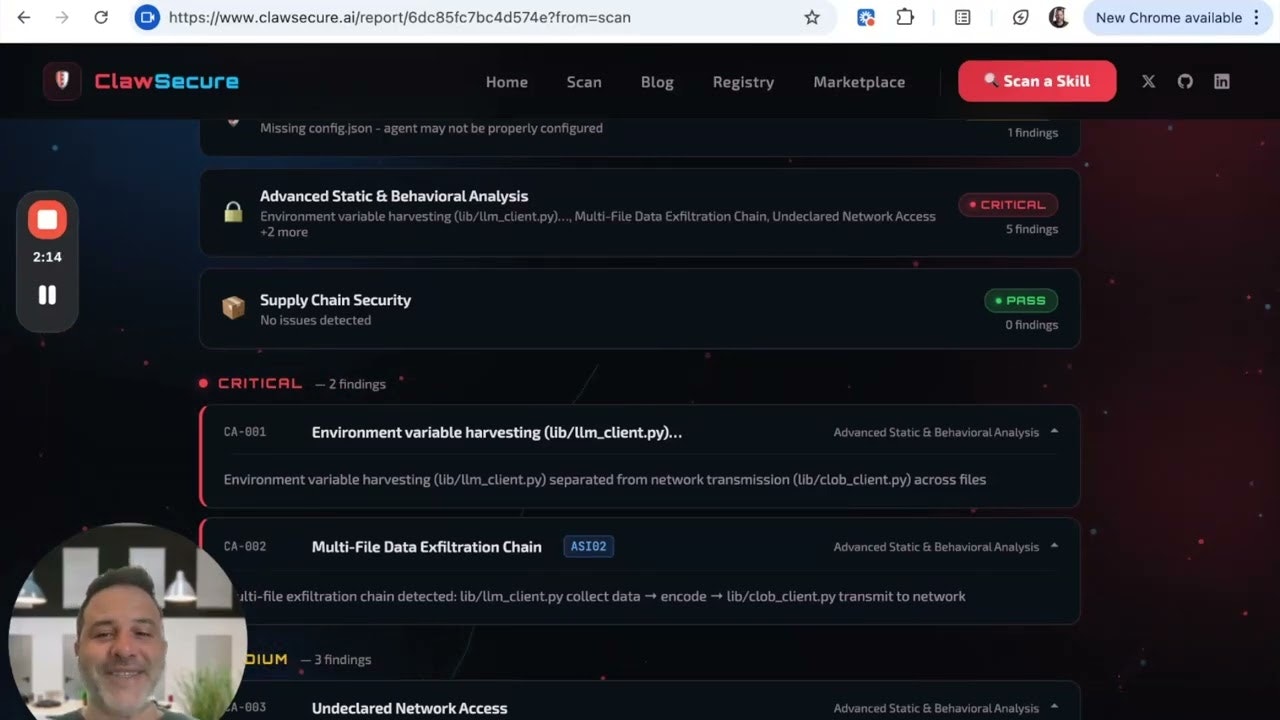This screenshot has width=1280, height=720.
Task: Stop the screen recording with the red square icon
Action: [x=47, y=219]
